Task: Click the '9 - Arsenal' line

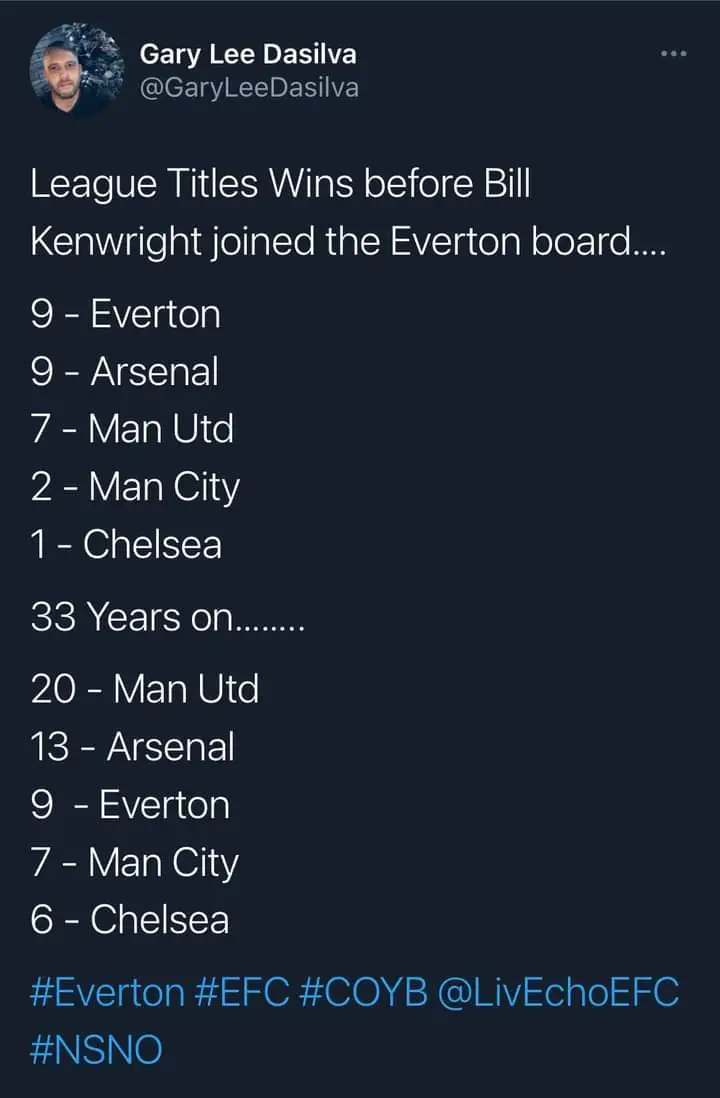Action: click(x=125, y=372)
